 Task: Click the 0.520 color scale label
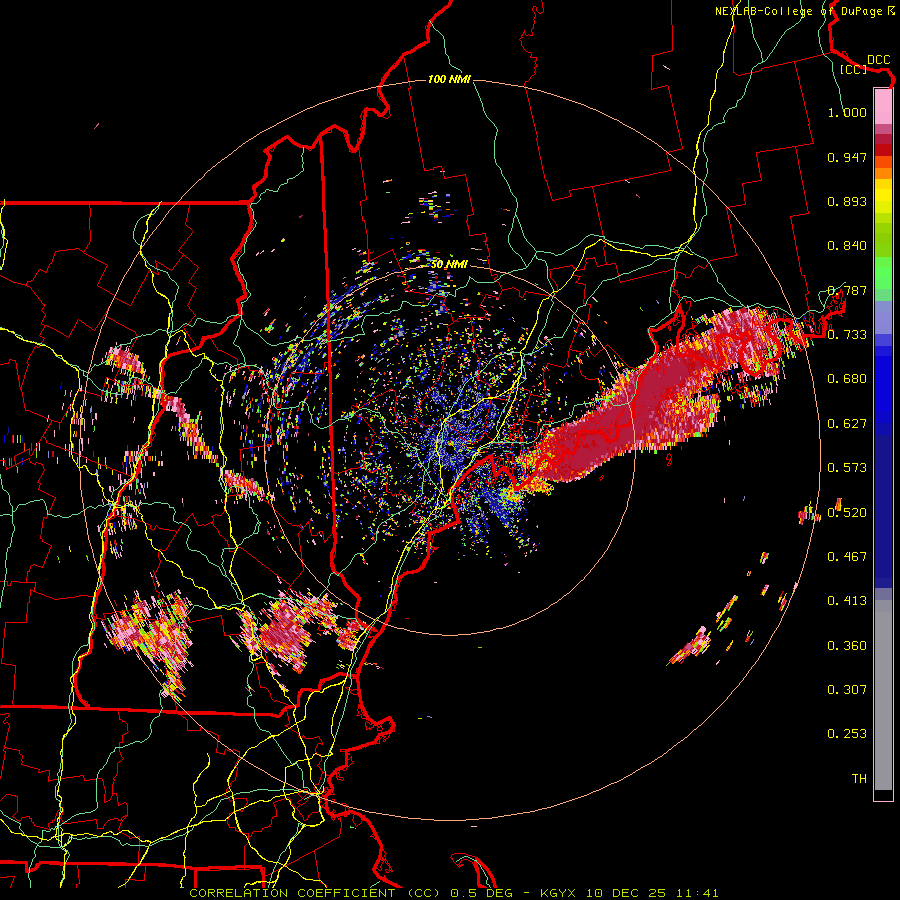(x=847, y=512)
